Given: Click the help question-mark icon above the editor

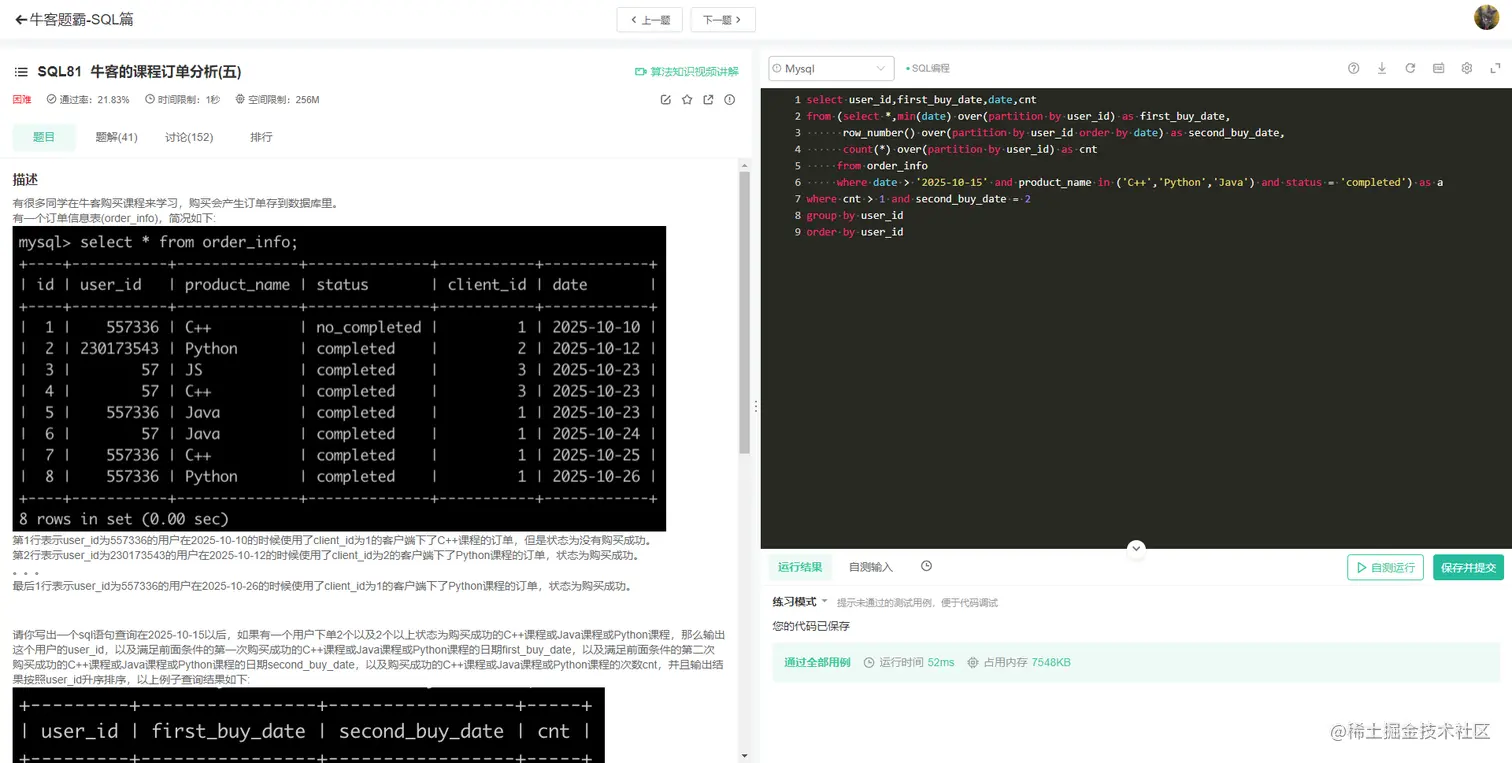Looking at the screenshot, I should (1353, 68).
